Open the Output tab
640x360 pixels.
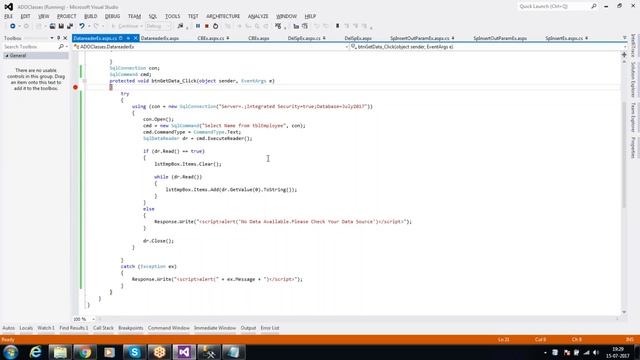(248, 328)
